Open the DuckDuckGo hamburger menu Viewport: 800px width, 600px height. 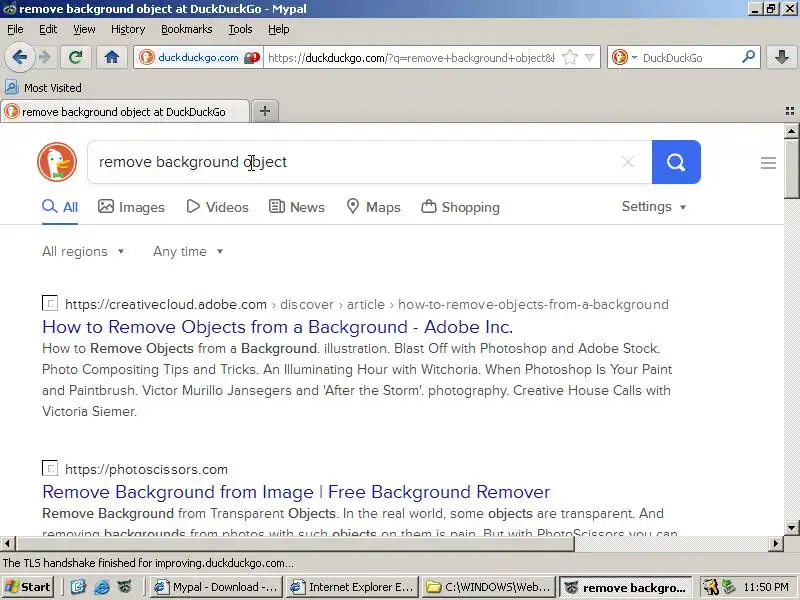click(x=768, y=163)
